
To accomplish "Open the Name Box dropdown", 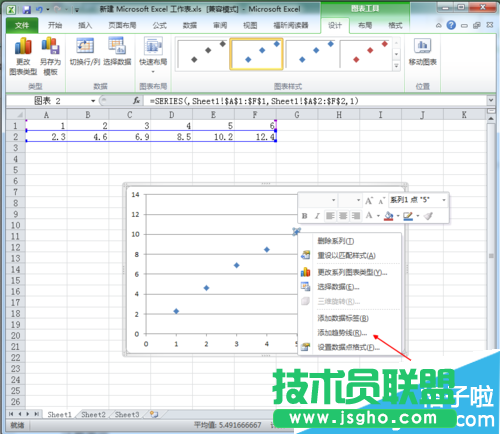I will pos(93,101).
